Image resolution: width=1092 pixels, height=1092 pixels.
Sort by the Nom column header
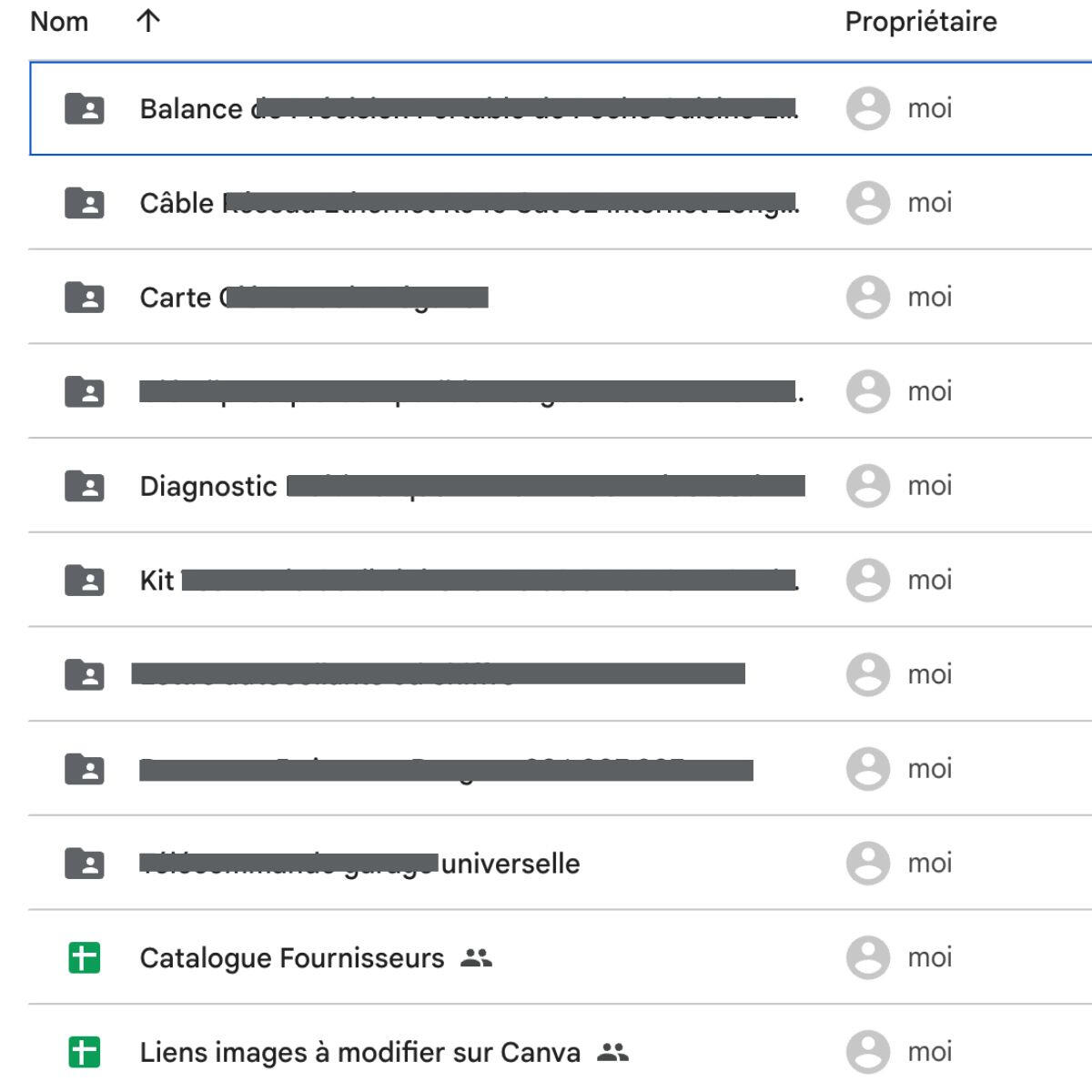coord(59,21)
